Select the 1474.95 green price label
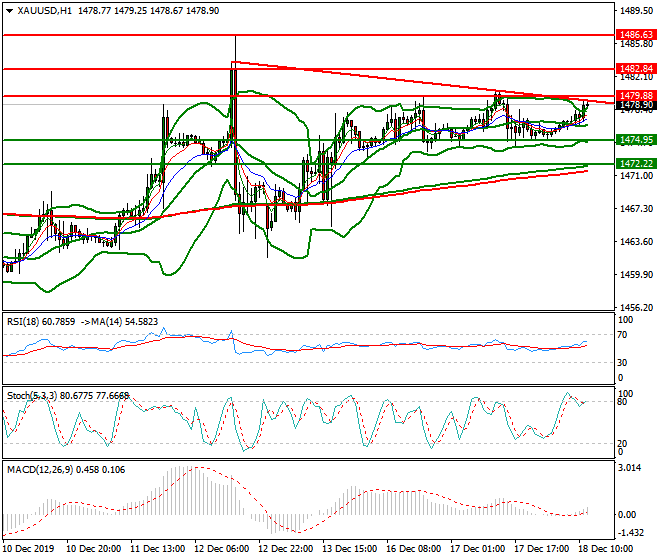This screenshot has width=660, height=560. (636, 140)
